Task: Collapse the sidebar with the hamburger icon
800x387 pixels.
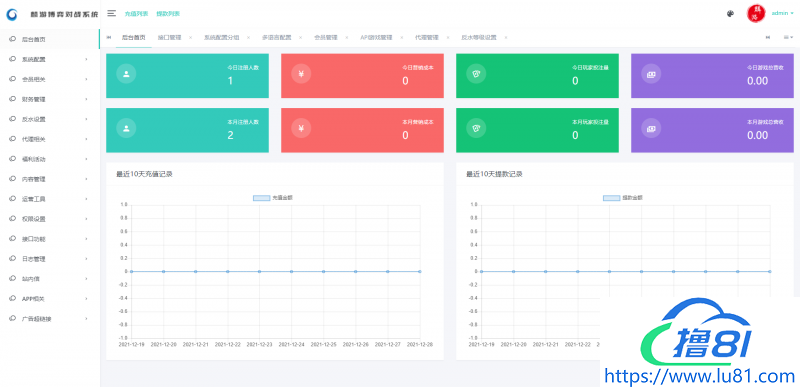Action: (112, 13)
